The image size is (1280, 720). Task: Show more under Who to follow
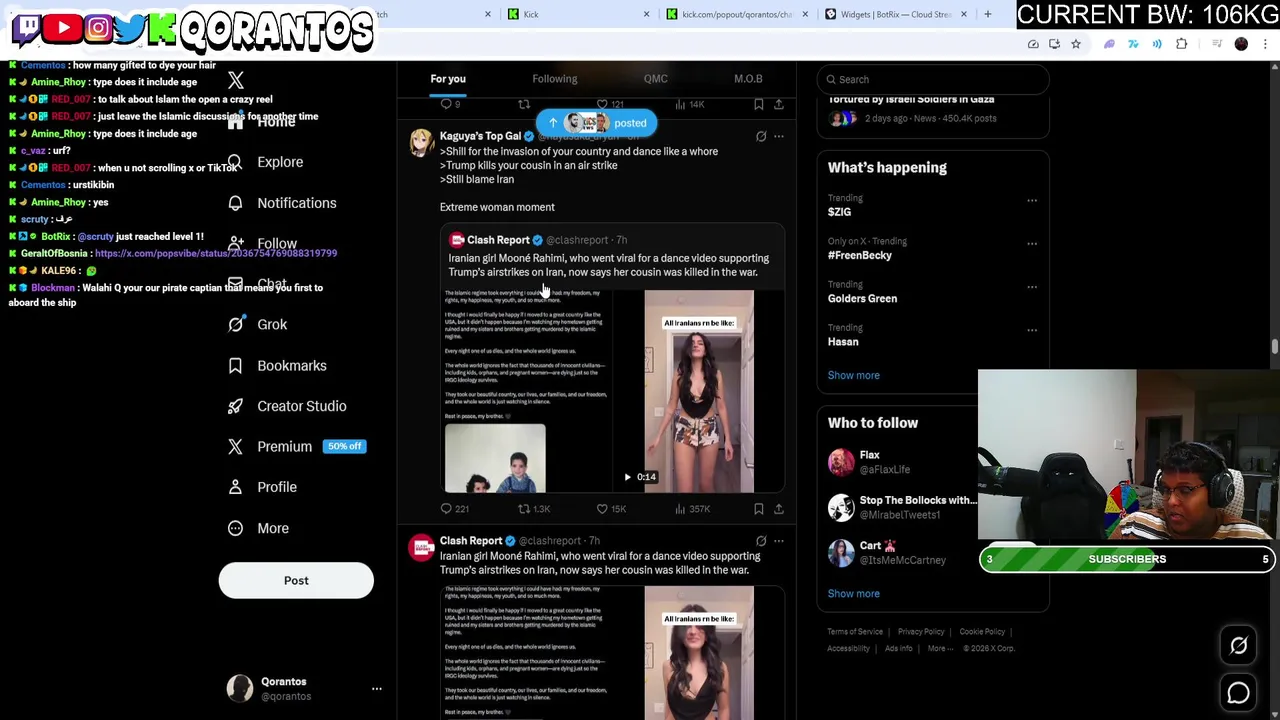pos(853,594)
